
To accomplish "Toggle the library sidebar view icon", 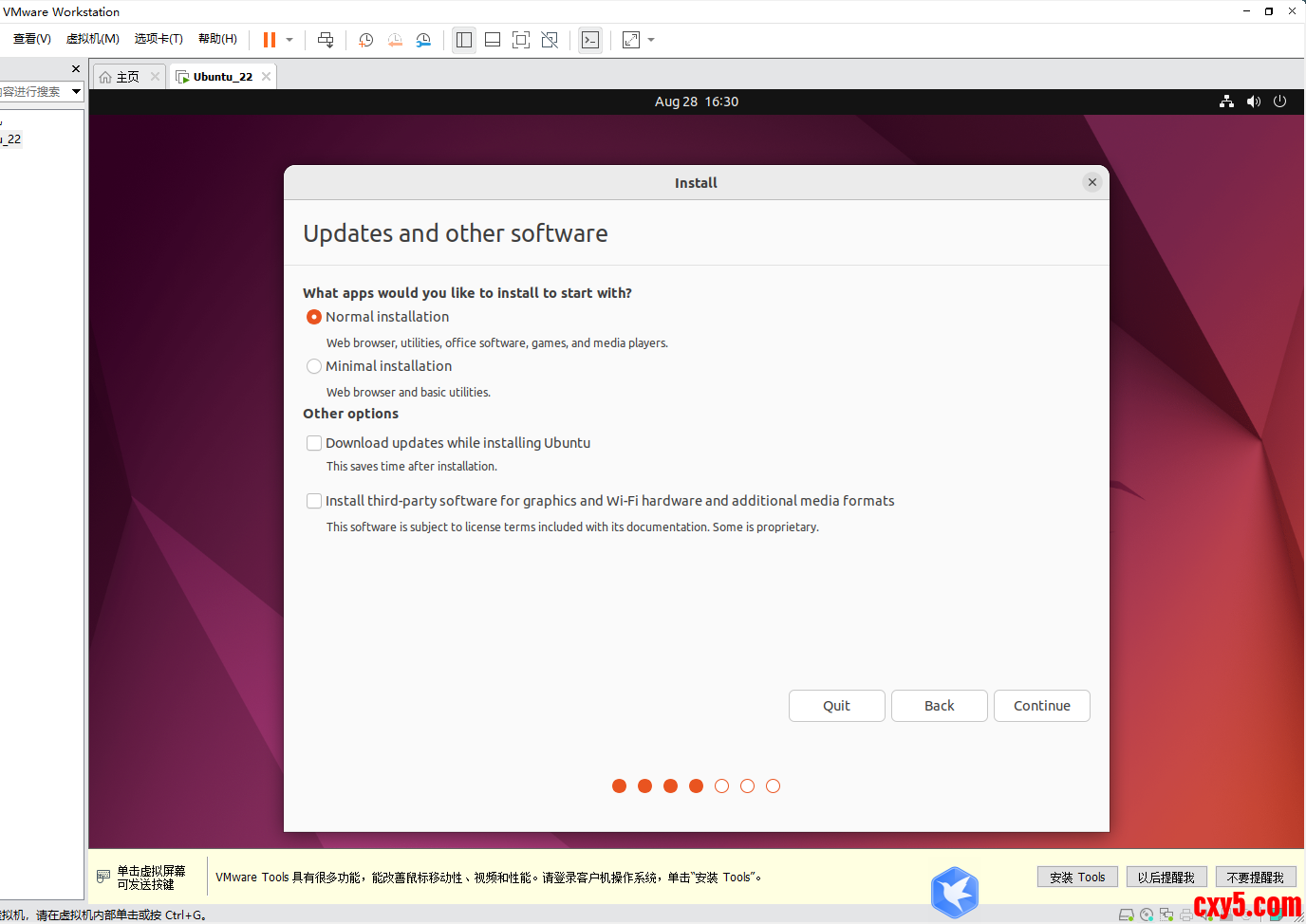I will click(x=464, y=40).
